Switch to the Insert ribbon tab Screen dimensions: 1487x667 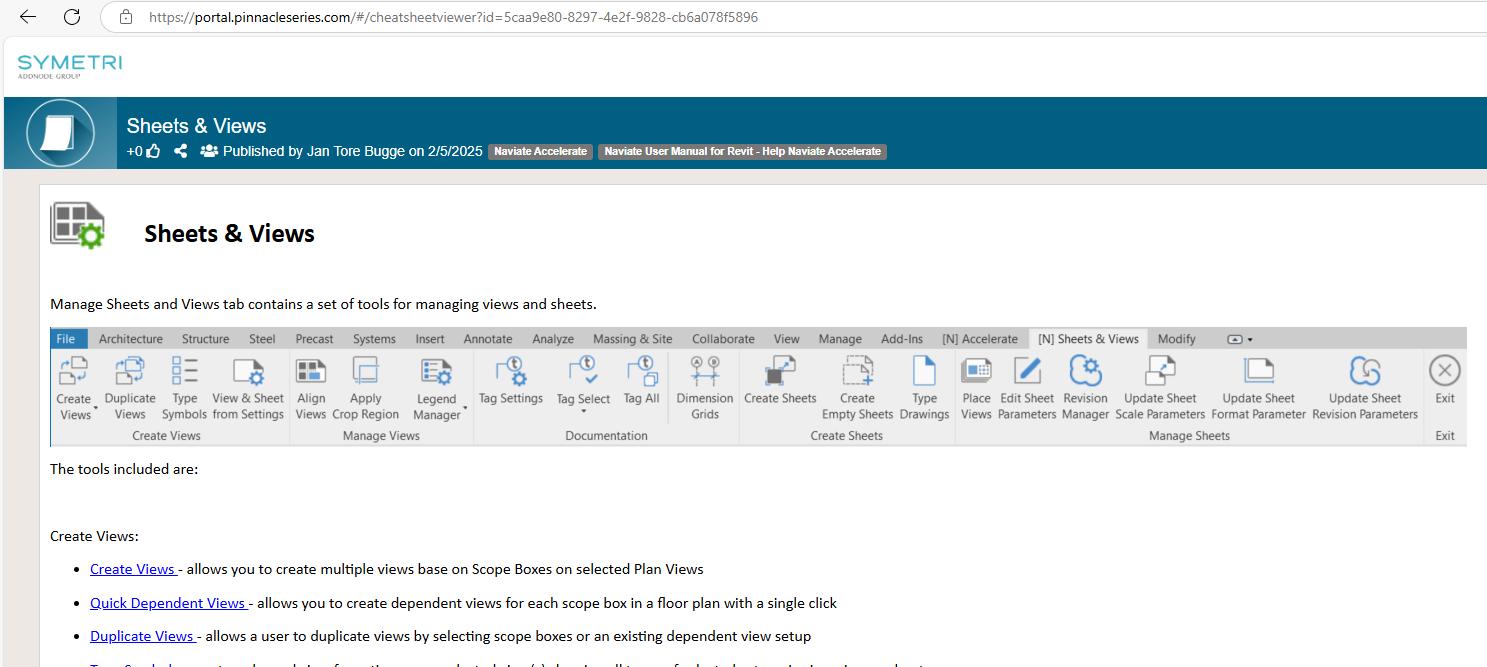click(x=430, y=339)
